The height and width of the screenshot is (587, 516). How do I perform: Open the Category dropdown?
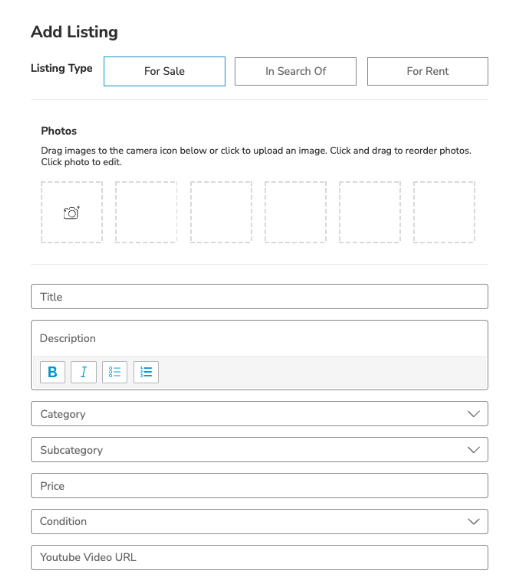(259, 414)
